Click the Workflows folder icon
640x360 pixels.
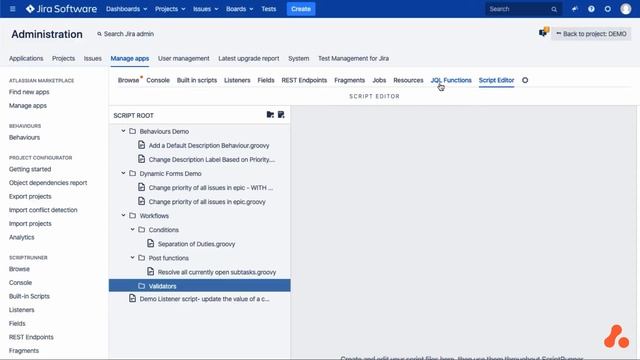[132, 216]
